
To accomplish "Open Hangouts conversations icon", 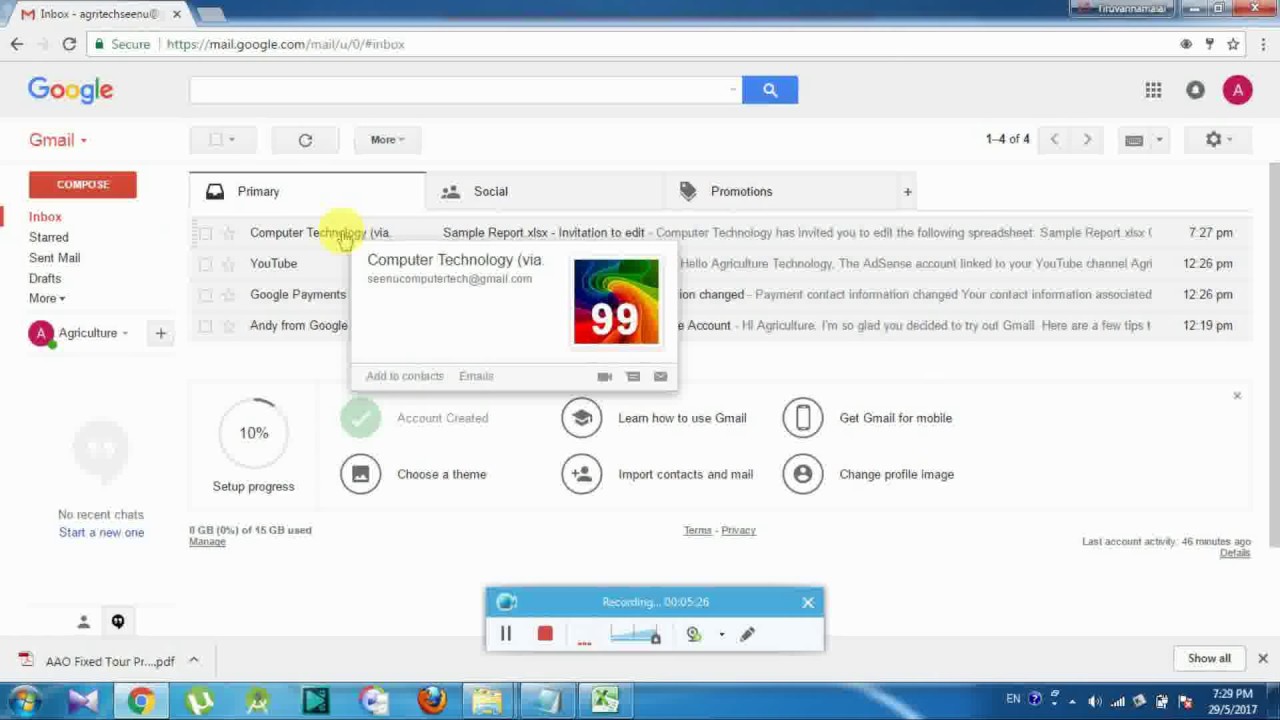I will [118, 622].
